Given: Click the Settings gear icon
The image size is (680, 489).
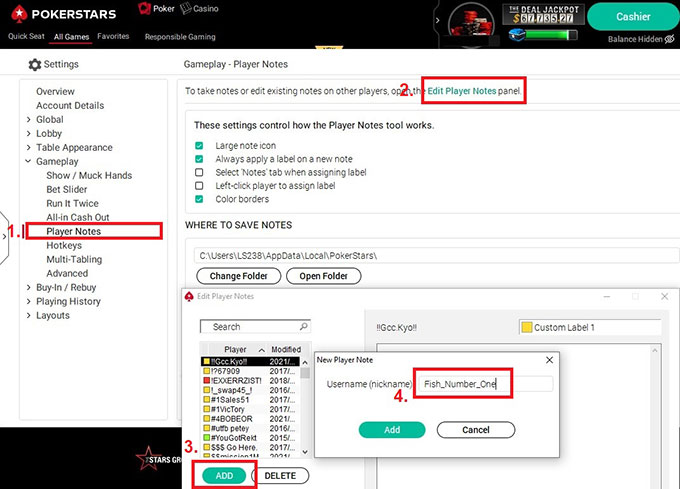Looking at the screenshot, I should pos(35,65).
